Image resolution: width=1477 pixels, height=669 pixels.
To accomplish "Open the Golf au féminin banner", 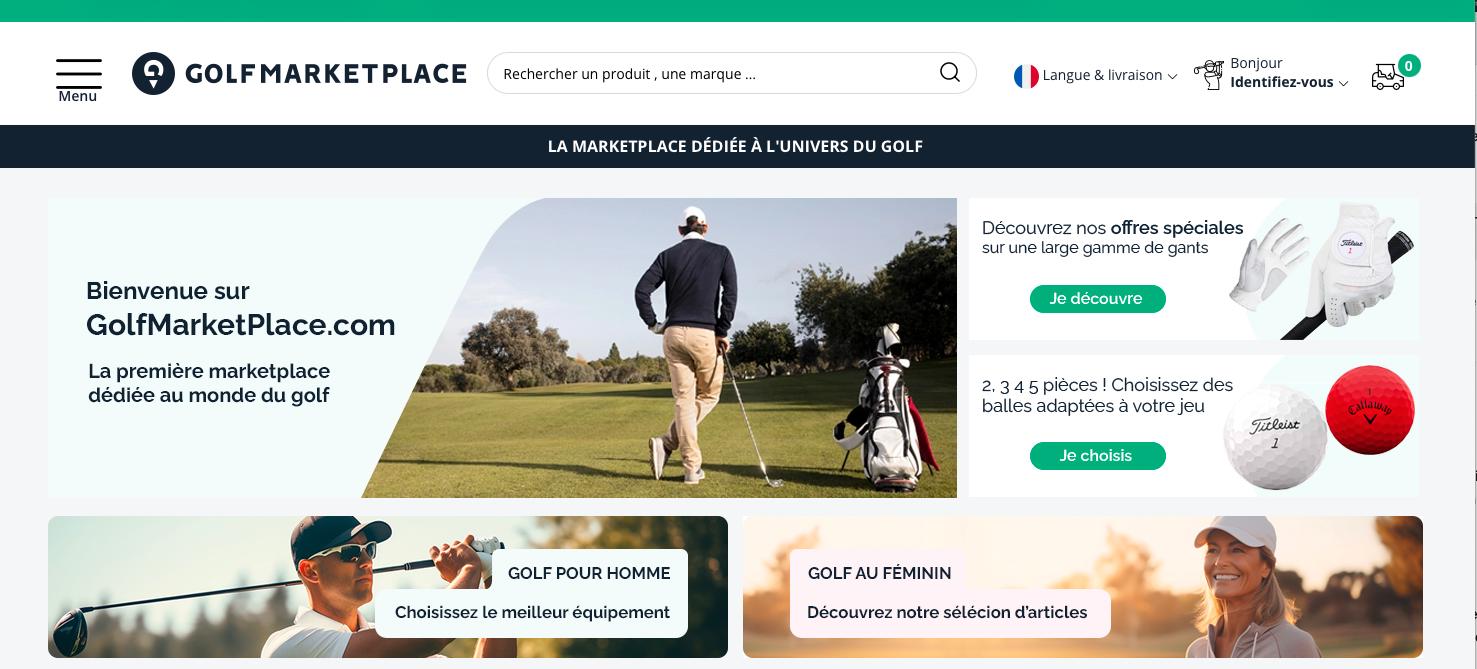I will [1083, 587].
